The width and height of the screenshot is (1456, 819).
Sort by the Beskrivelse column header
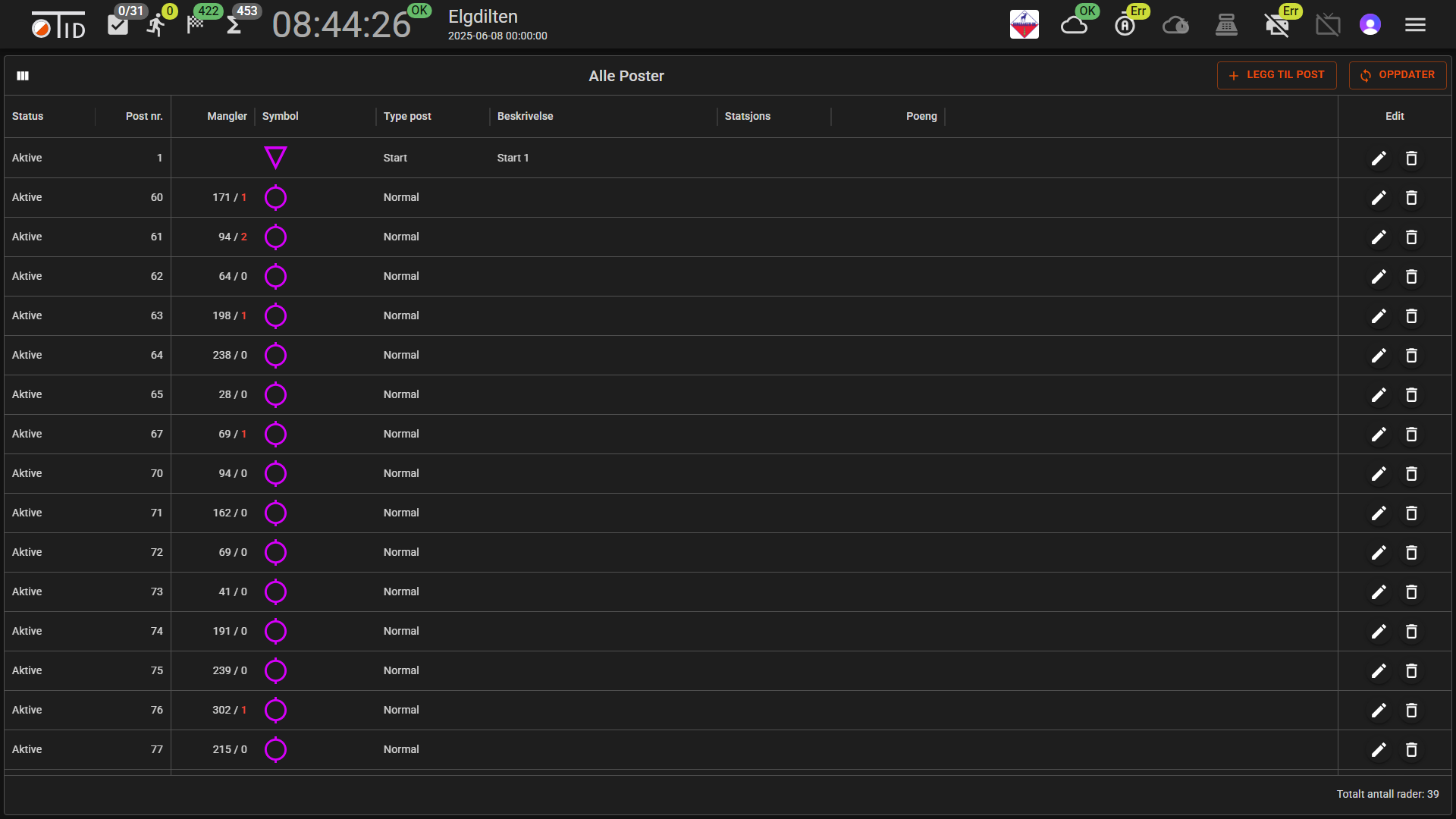[x=525, y=116]
